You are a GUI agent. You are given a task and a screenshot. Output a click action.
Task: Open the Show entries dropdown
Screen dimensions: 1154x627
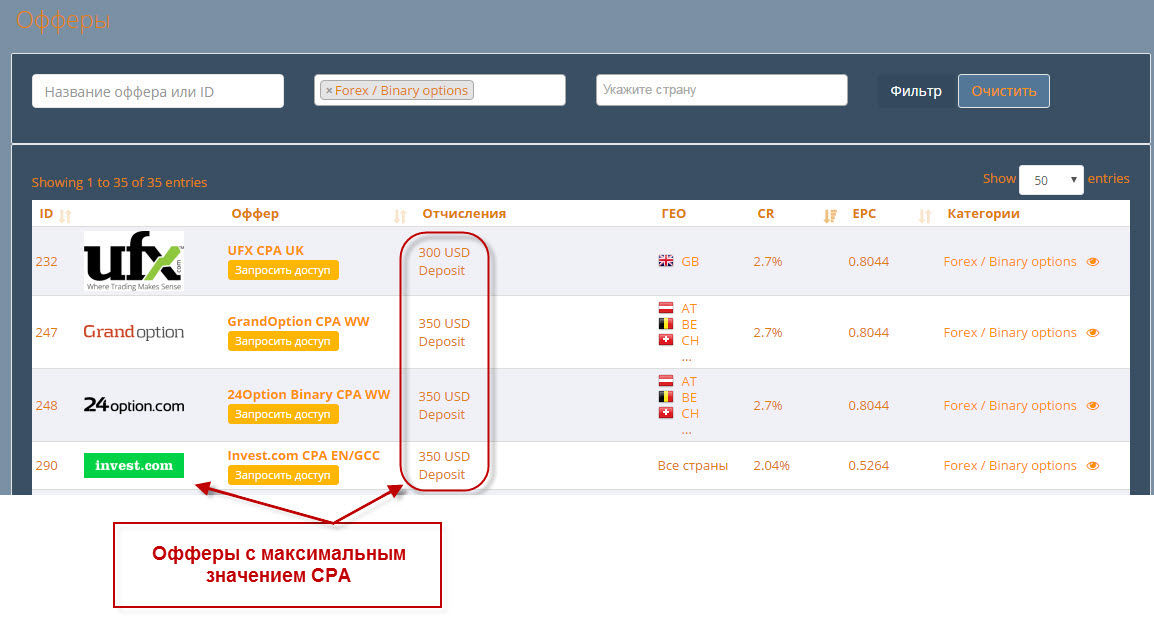1051,180
